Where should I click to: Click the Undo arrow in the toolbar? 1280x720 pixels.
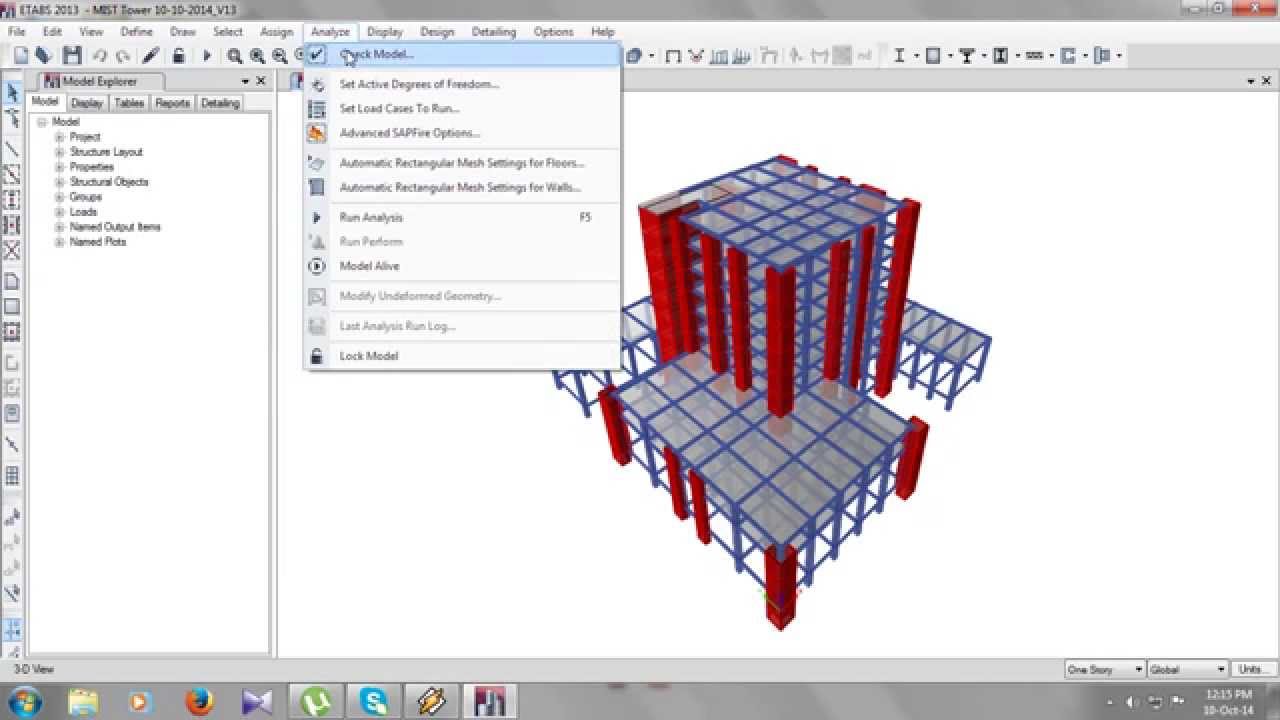(x=100, y=57)
